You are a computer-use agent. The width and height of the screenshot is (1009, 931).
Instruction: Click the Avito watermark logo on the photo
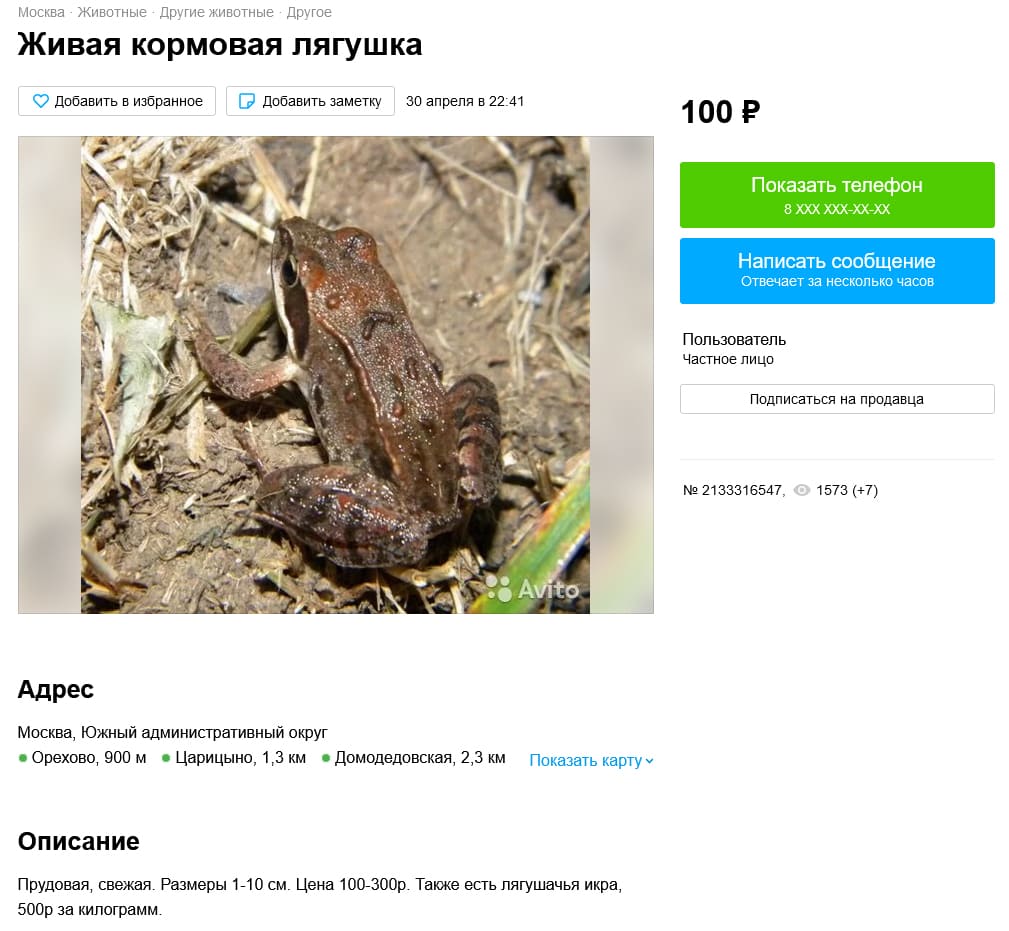(x=532, y=589)
